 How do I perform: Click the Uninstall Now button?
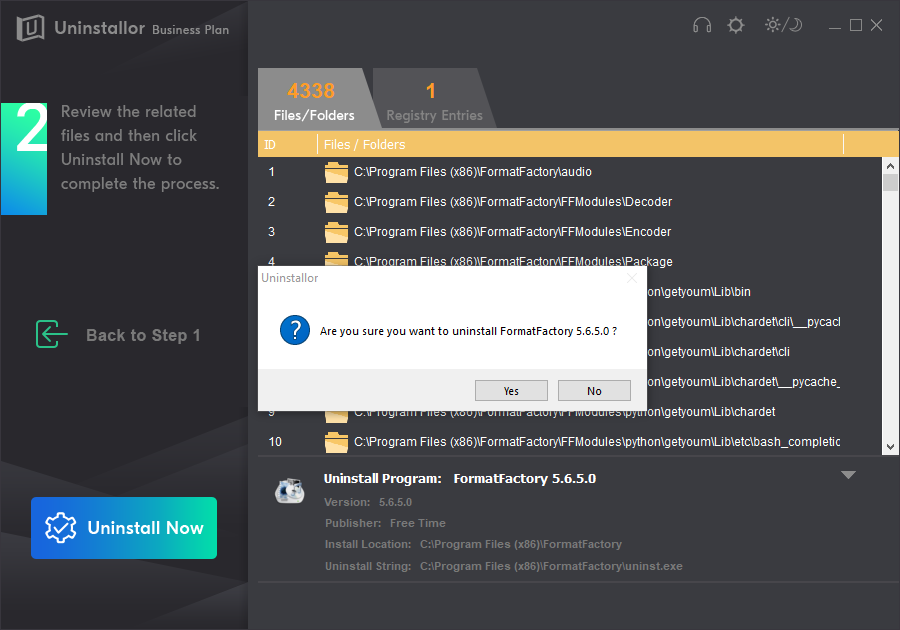[124, 528]
